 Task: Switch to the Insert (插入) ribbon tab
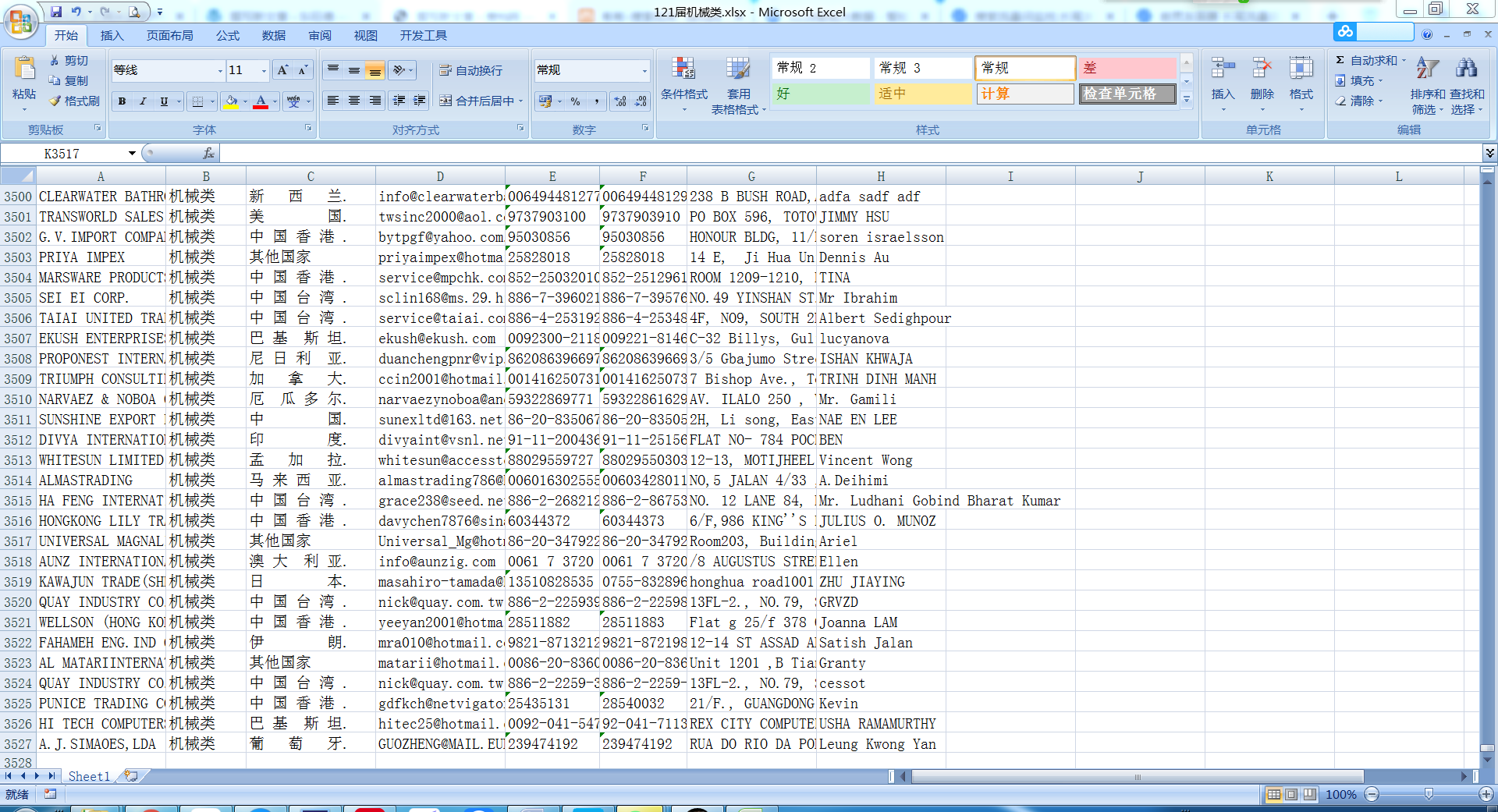[x=112, y=36]
